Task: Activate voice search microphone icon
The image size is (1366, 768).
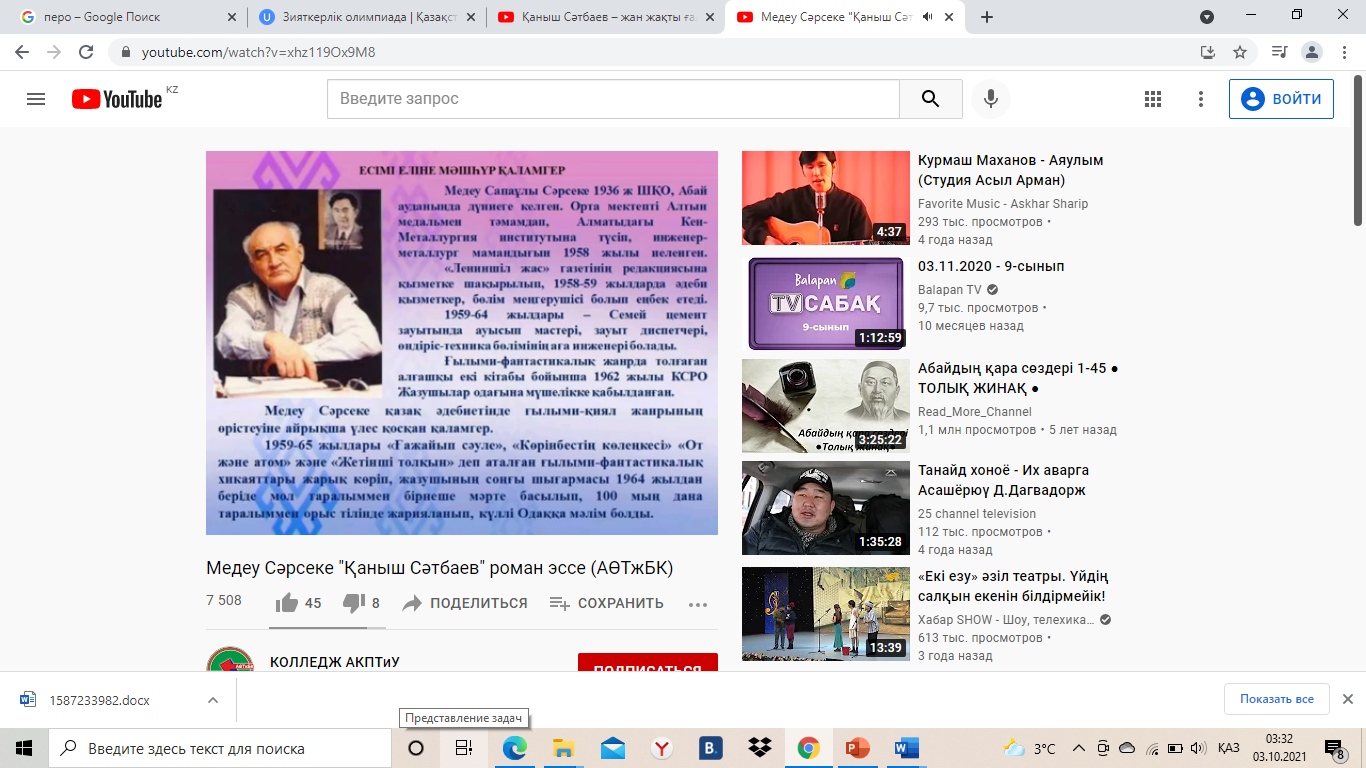Action: pyautogui.click(x=991, y=99)
